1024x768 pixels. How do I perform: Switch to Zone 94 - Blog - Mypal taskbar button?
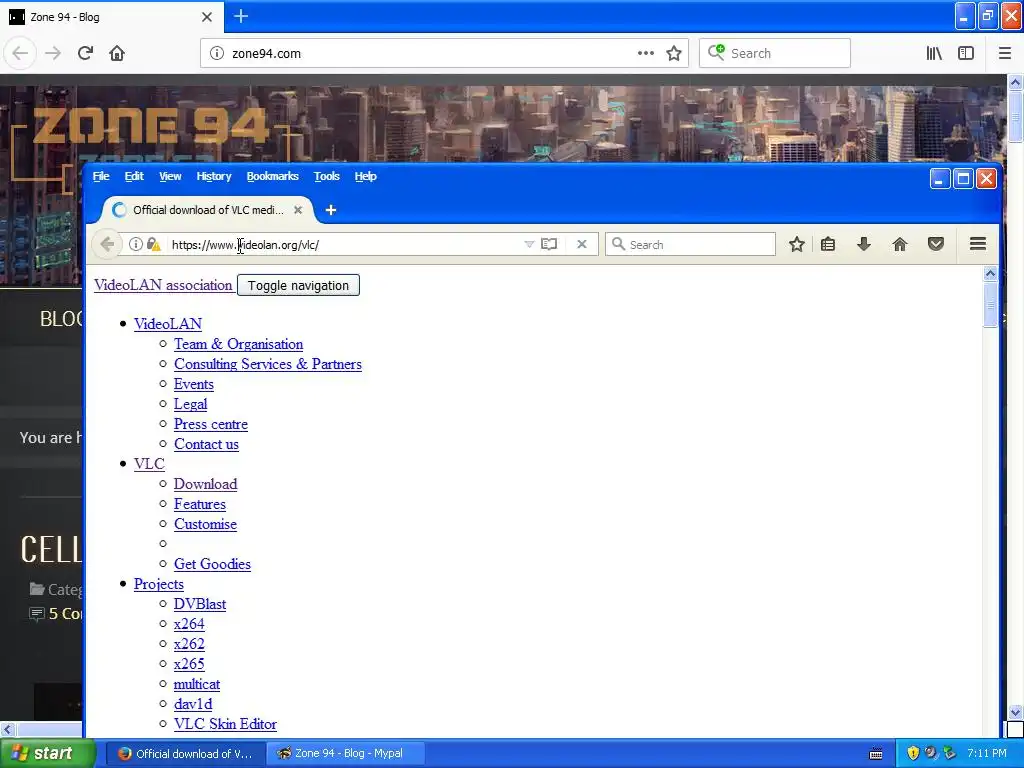pos(346,754)
